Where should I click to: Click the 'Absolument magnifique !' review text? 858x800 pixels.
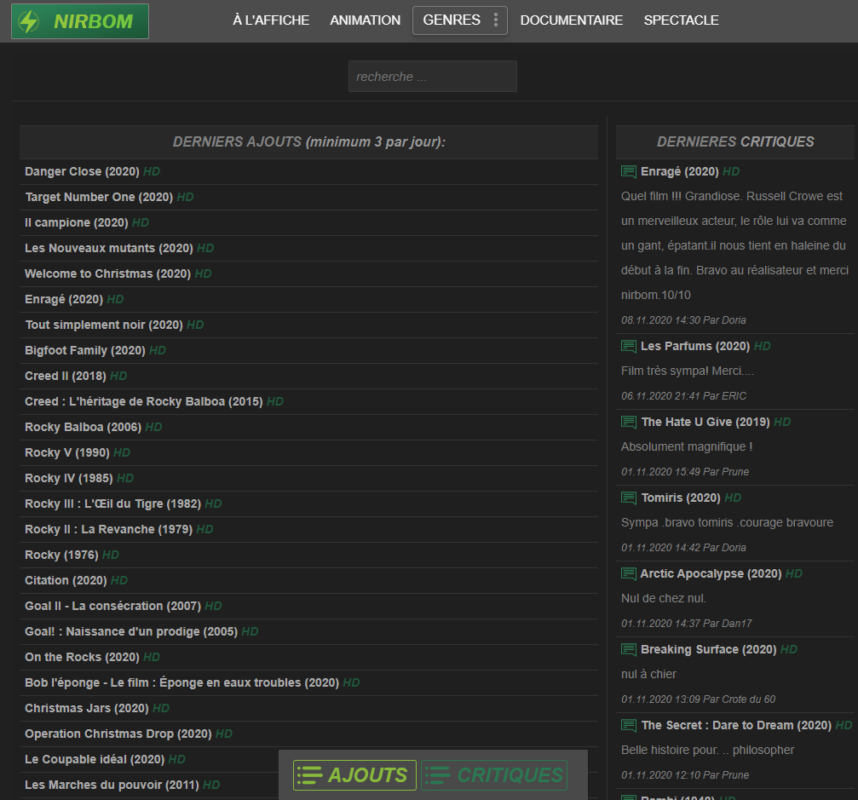point(687,447)
